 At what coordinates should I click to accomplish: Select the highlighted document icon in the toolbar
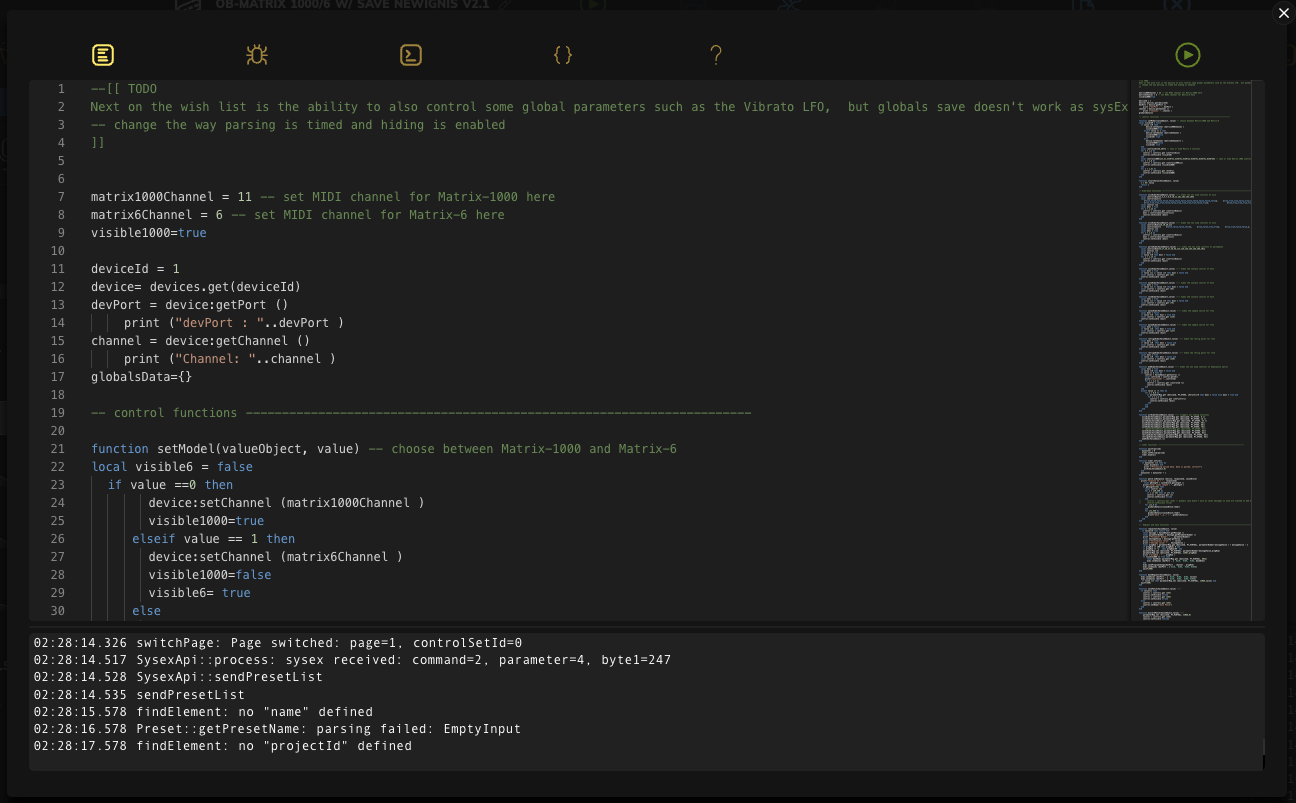103,55
